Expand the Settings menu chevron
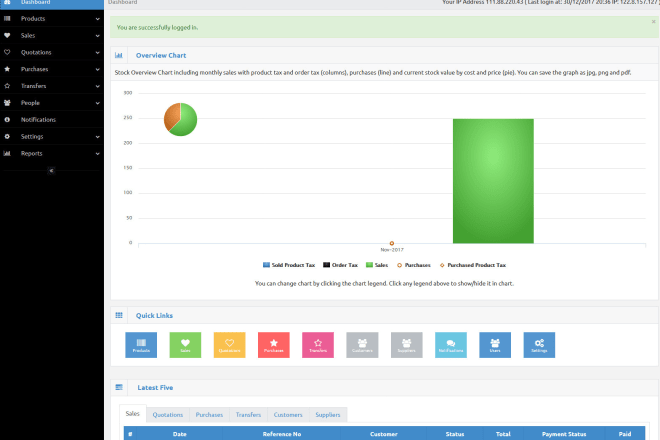This screenshot has width=660, height=440. (x=97, y=137)
